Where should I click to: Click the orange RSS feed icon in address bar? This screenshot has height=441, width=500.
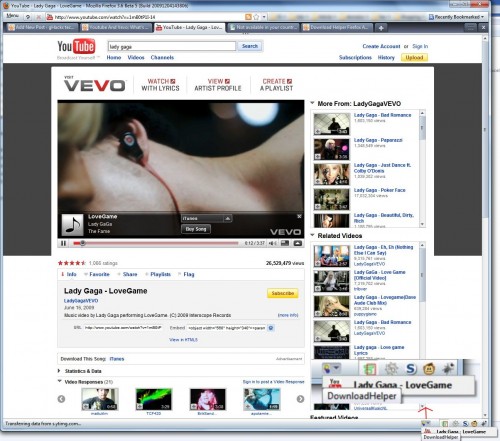[248, 17]
